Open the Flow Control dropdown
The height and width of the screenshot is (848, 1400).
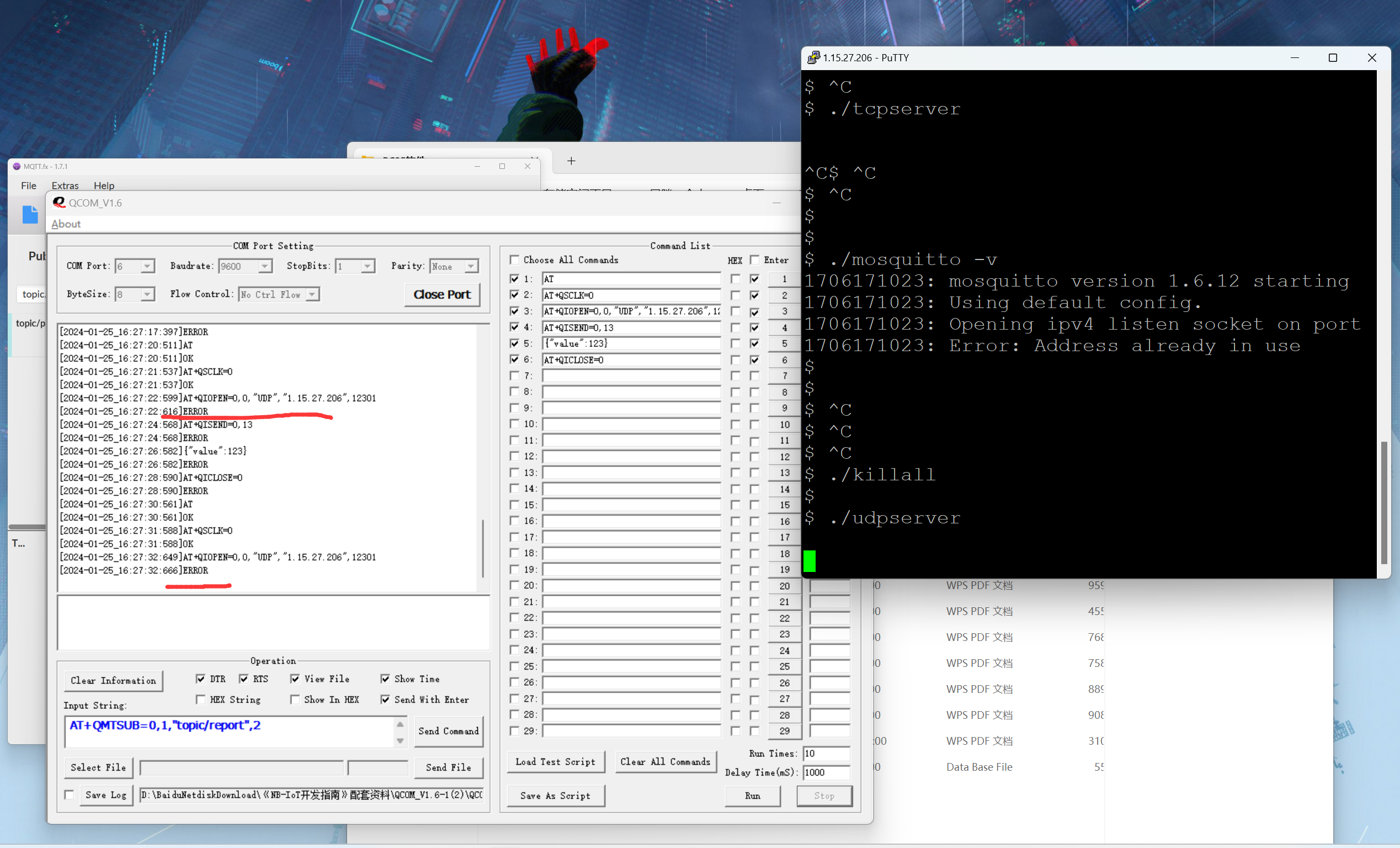(312, 294)
